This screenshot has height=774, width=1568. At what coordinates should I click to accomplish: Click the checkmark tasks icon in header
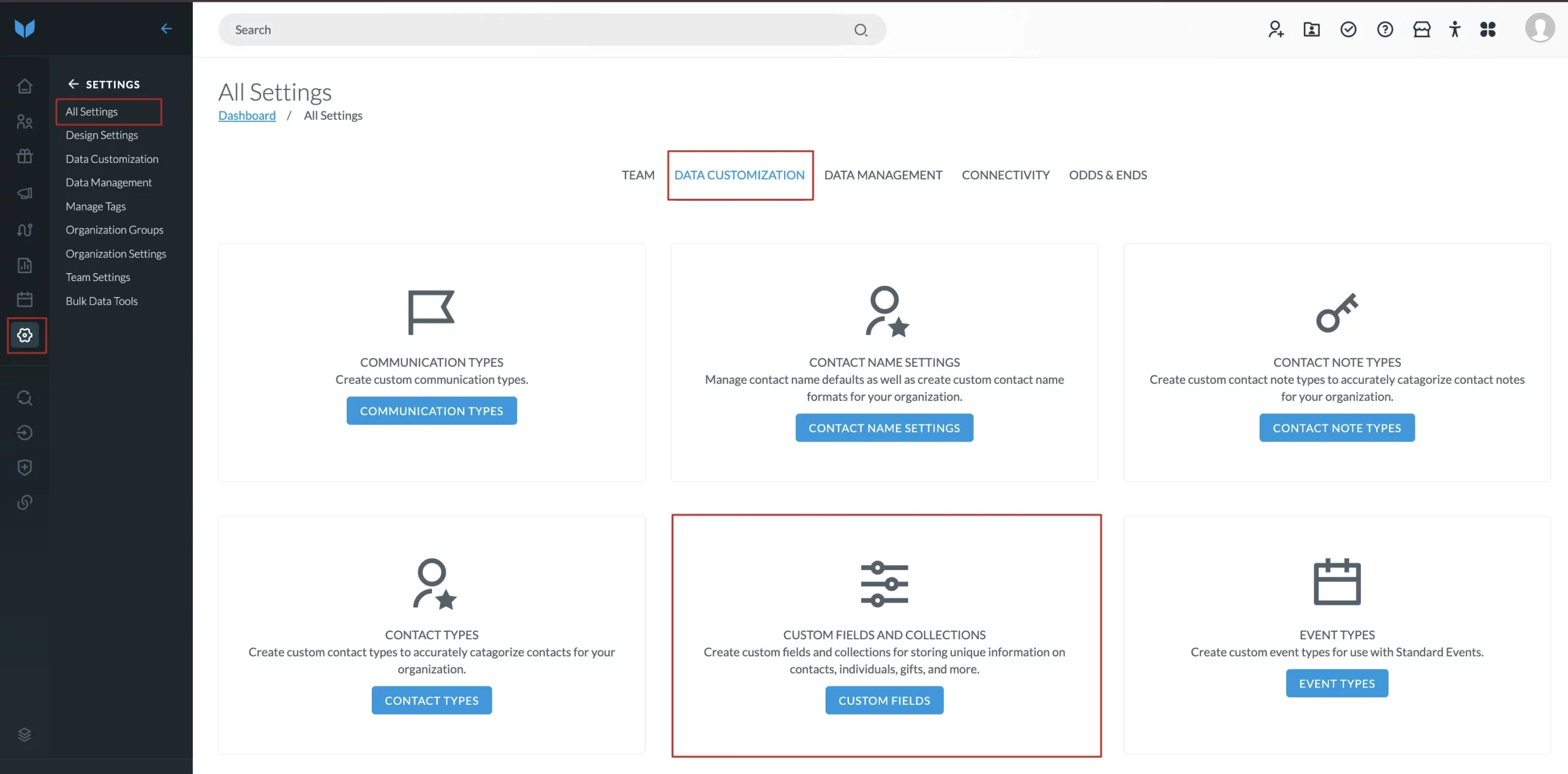(x=1348, y=29)
